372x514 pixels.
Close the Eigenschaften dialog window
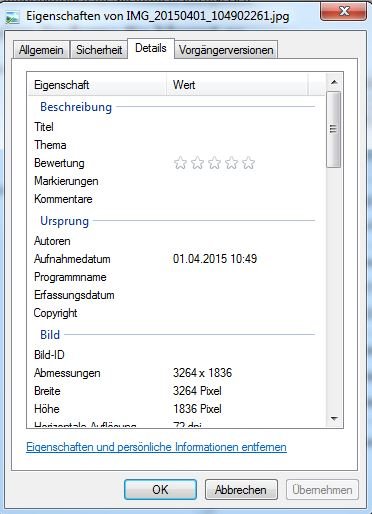[x=344, y=12]
